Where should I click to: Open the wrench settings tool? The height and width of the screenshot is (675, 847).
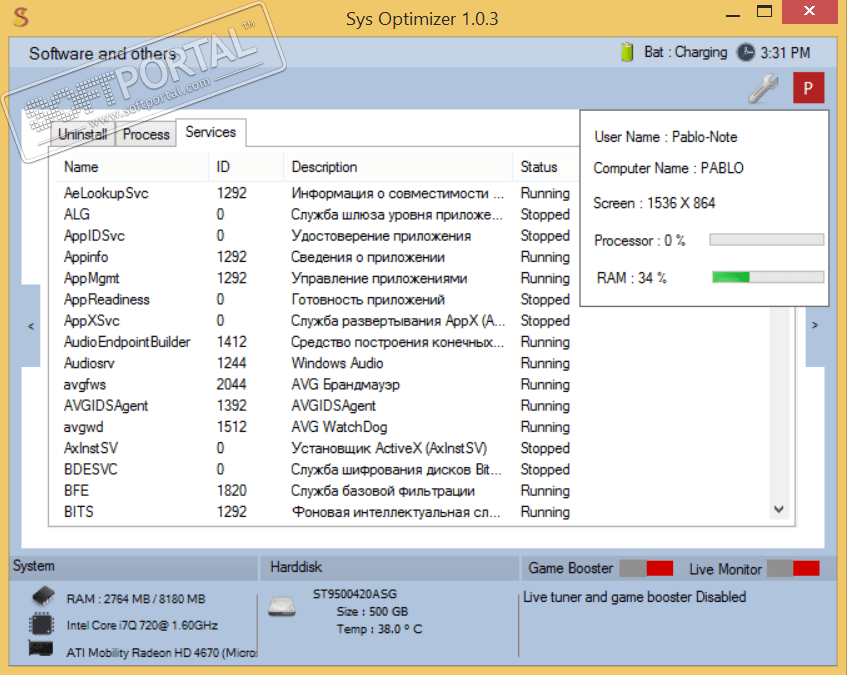coord(763,89)
